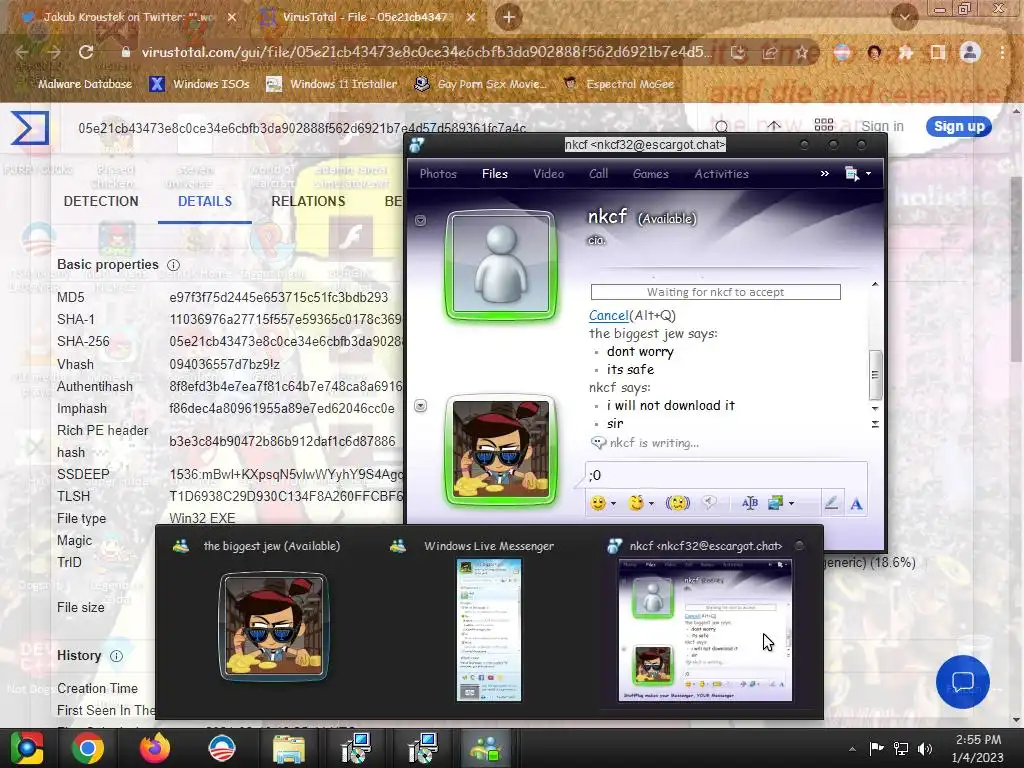Open History info icon
This screenshot has height=768, width=1024.
[116, 656]
